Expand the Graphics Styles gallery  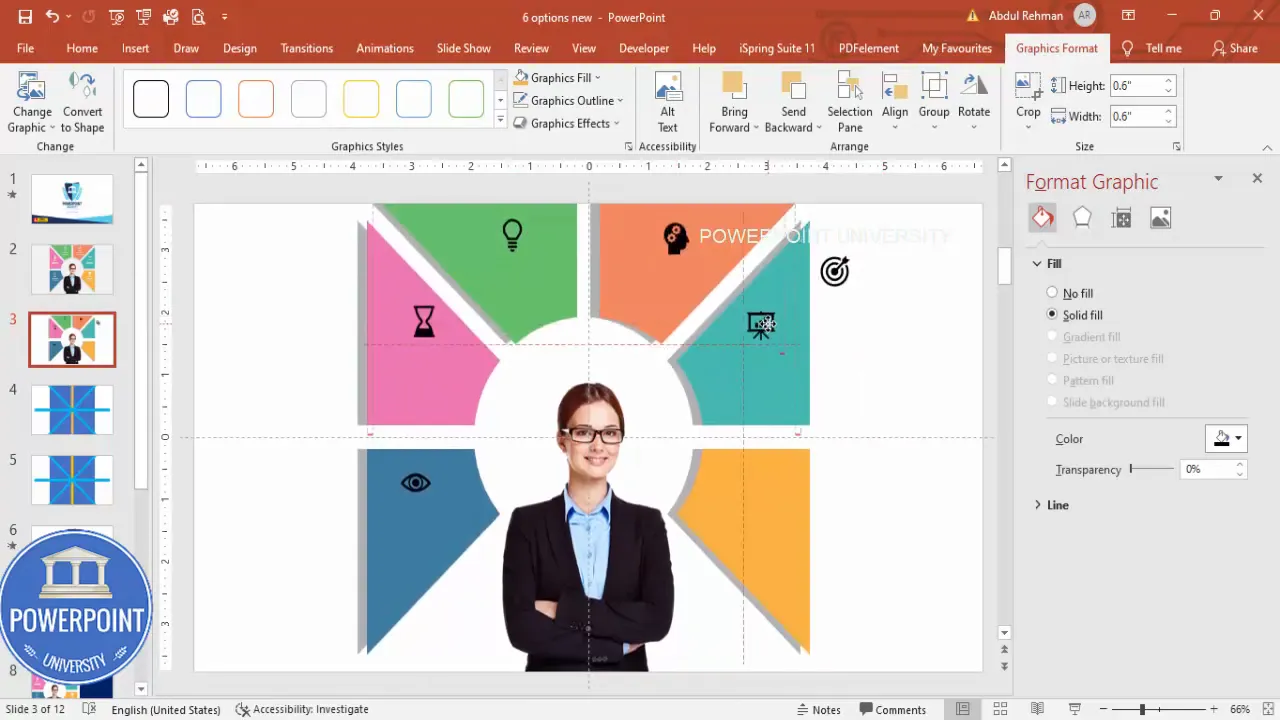500,120
